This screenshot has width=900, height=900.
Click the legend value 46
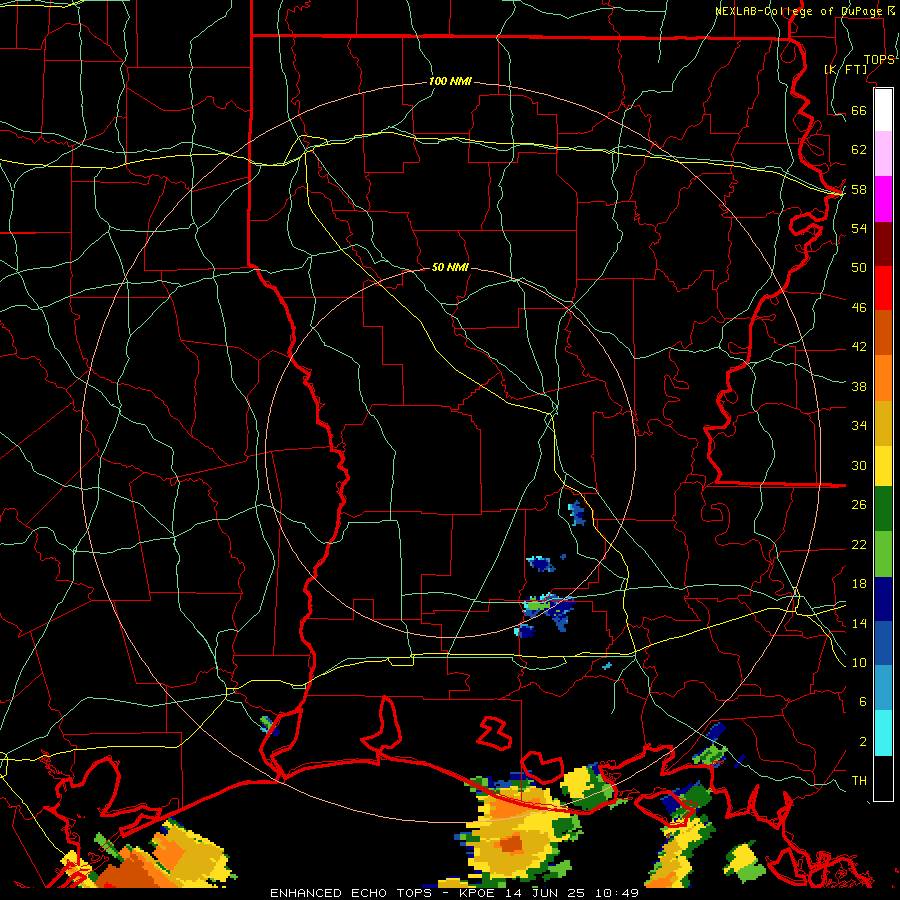coord(859,308)
